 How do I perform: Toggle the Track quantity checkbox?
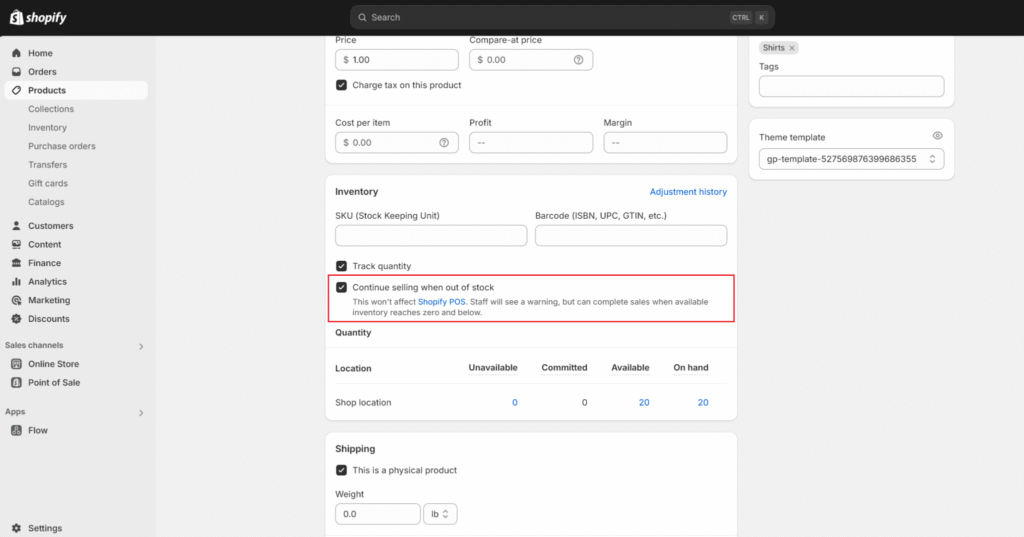(x=342, y=267)
